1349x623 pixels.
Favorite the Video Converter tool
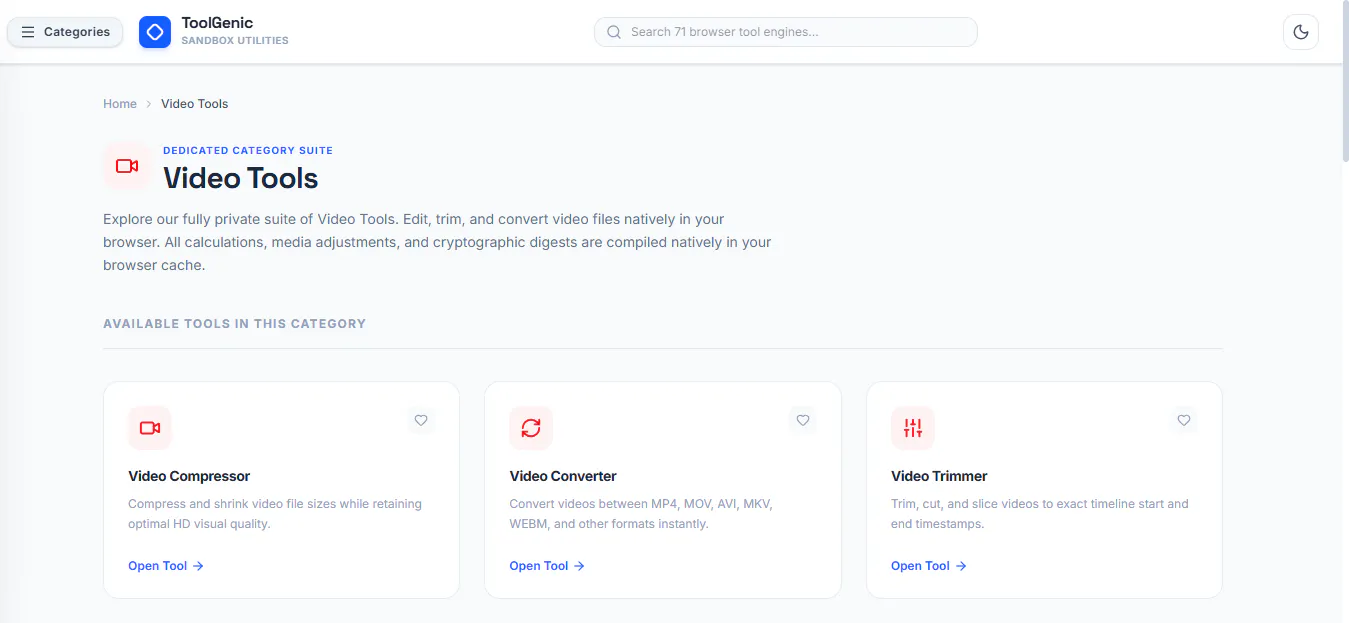802,420
